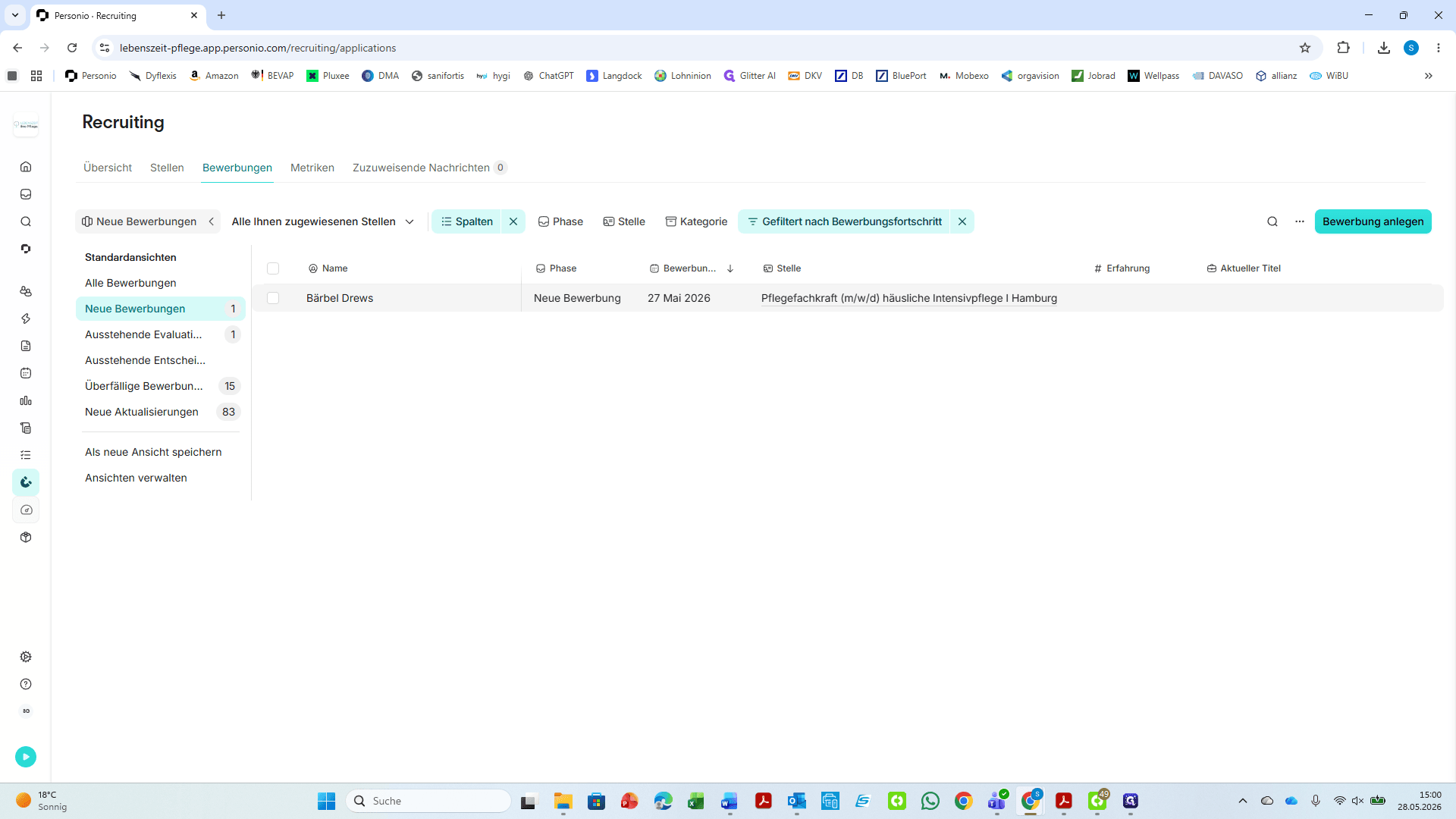This screenshot has height=819, width=1456.
Task: Open the Zuzuweisende Nachrichten tab
Action: pos(429,168)
